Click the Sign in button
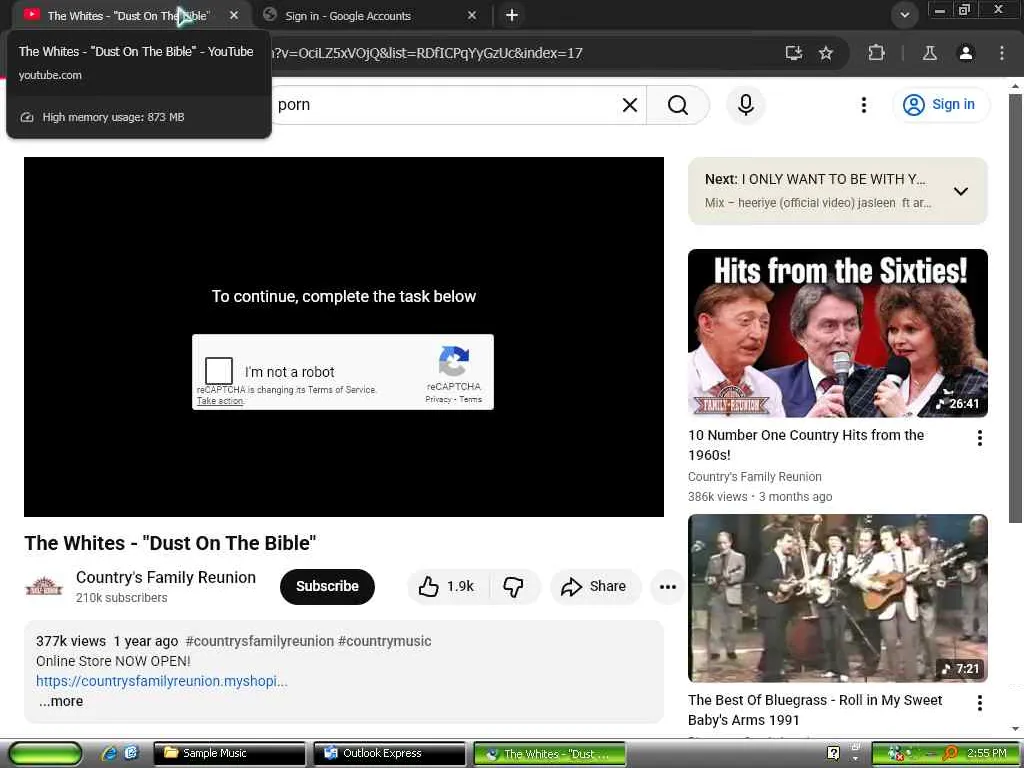This screenshot has width=1024, height=768. coord(941,104)
